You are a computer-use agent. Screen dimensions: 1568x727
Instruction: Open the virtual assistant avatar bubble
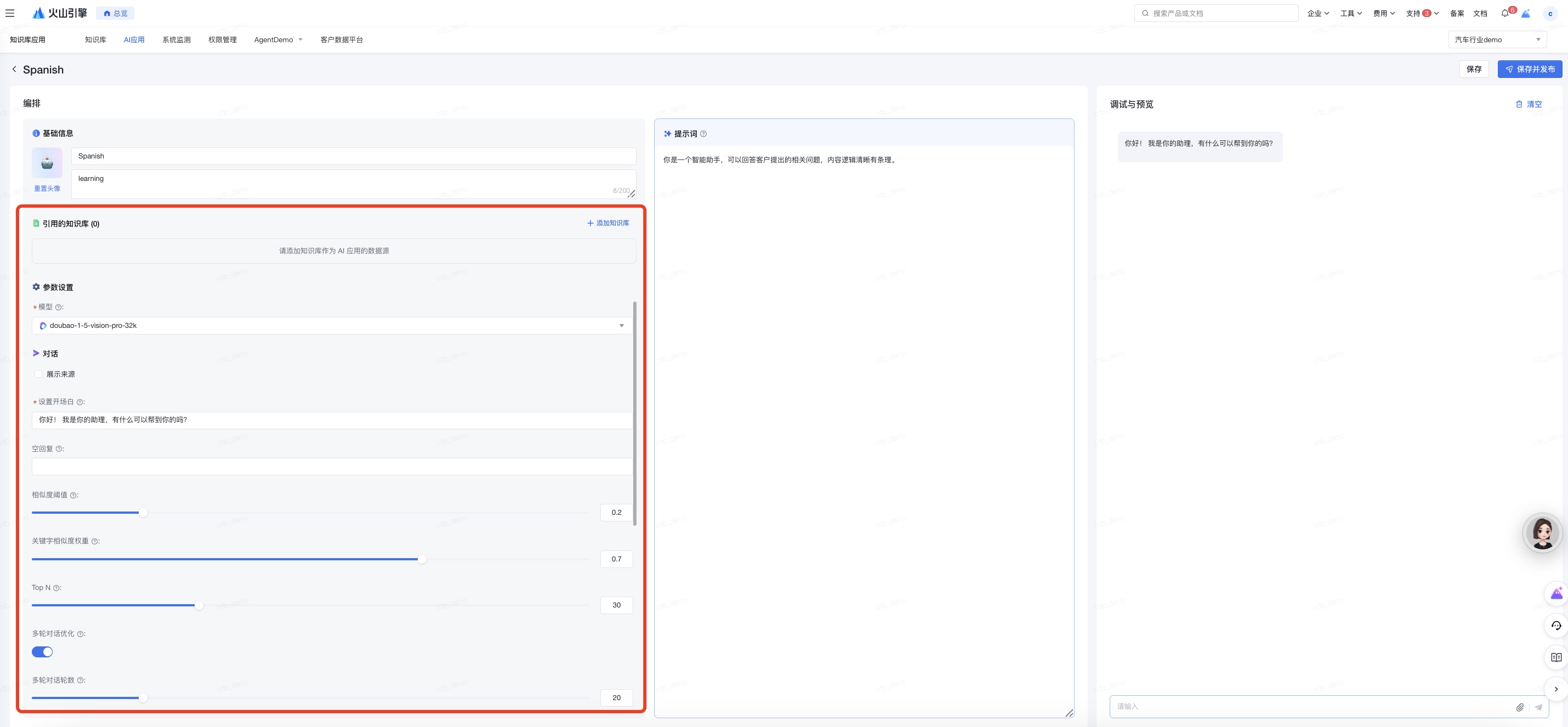(x=1542, y=533)
